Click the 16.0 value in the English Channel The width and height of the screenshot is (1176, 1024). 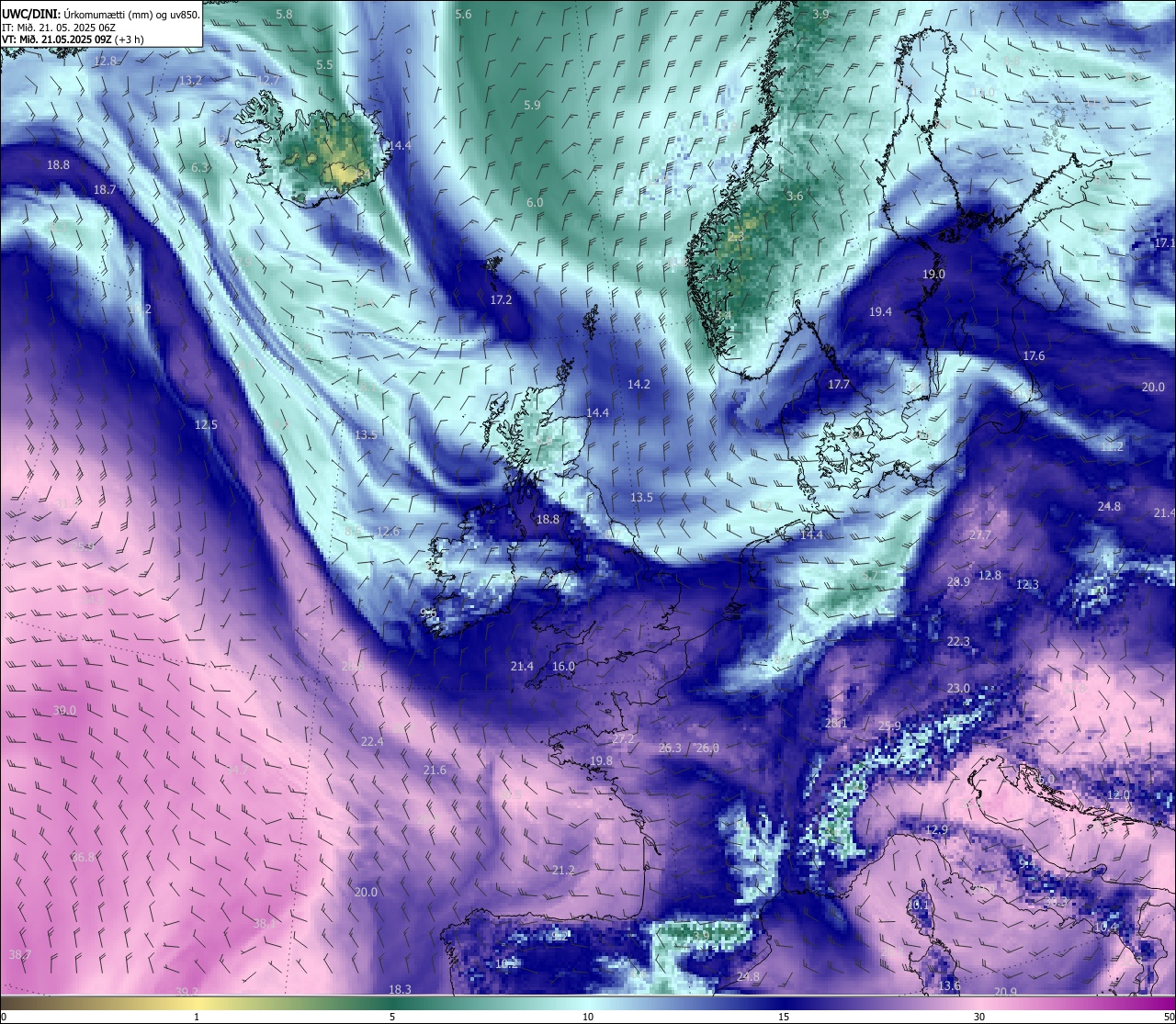[563, 667]
